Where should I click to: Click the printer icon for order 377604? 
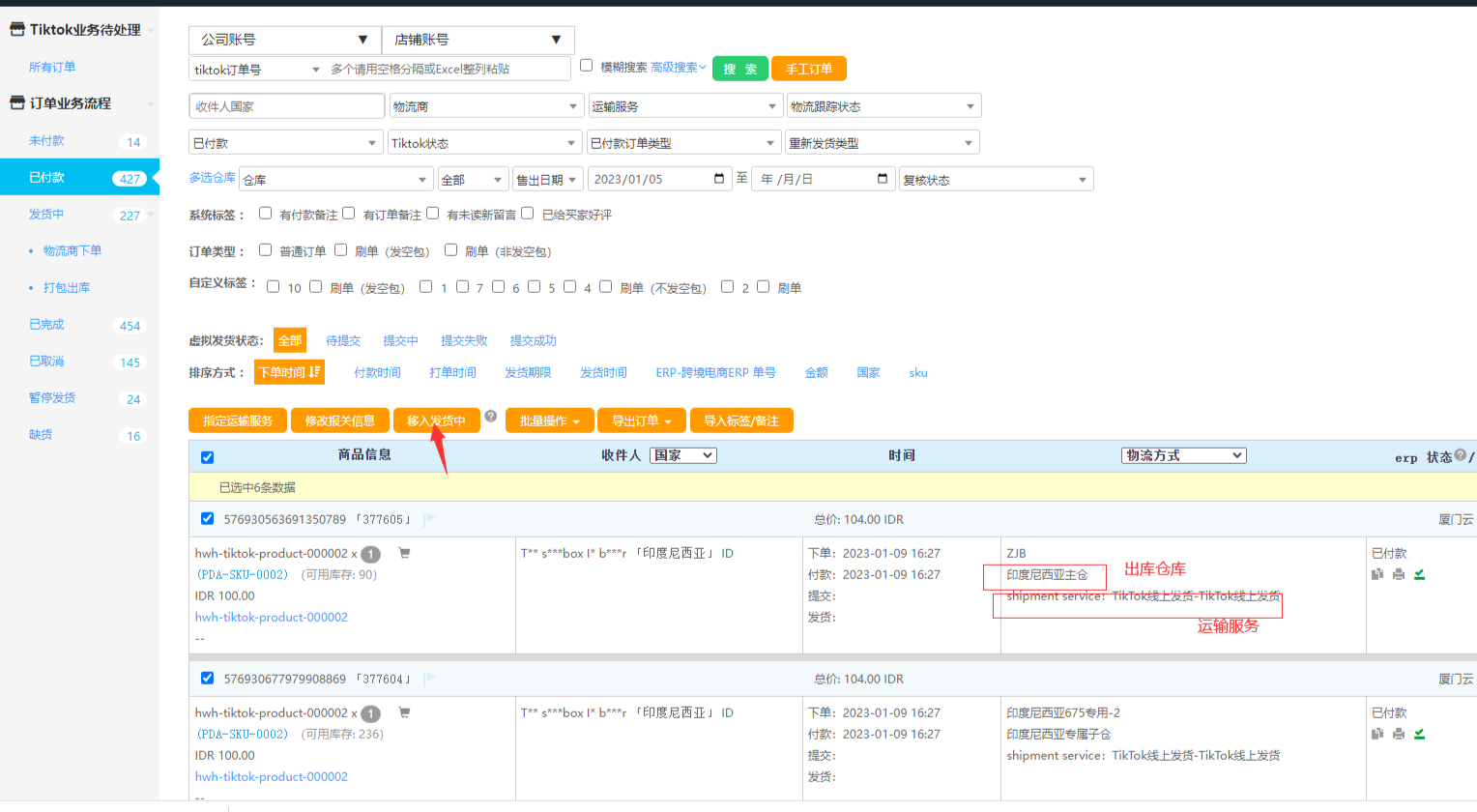click(x=1398, y=734)
